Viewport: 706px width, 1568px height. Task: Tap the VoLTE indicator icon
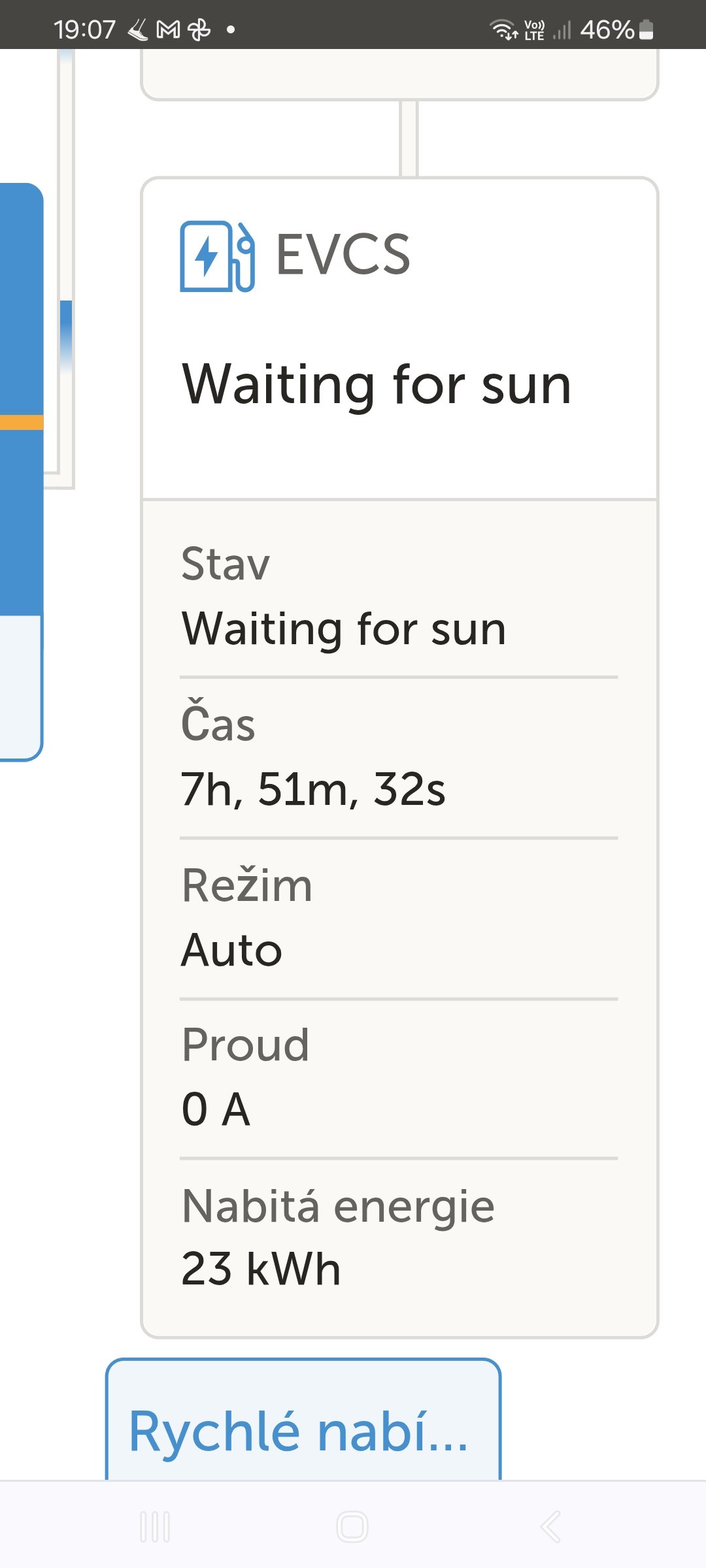(x=534, y=29)
